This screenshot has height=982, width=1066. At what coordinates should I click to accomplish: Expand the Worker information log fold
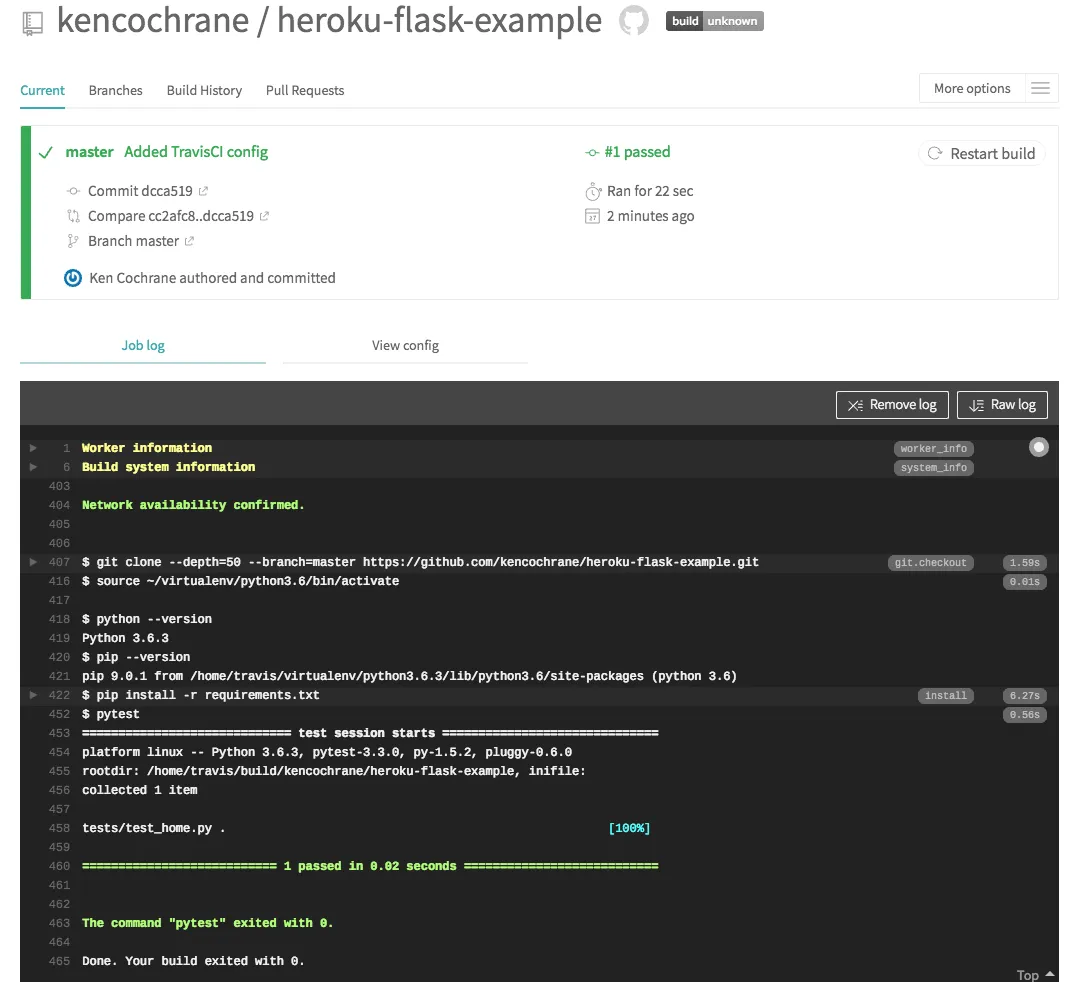pyautogui.click(x=33, y=448)
